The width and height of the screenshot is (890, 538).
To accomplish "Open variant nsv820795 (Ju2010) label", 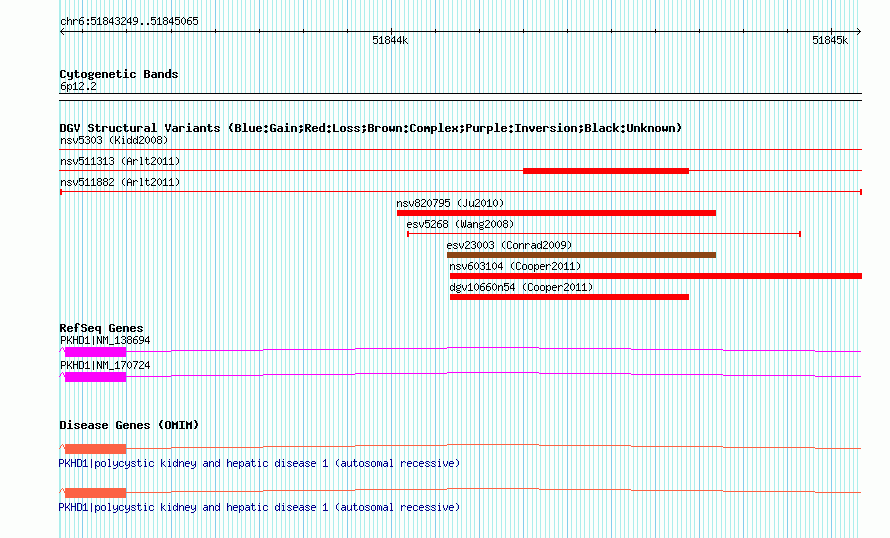I will tap(450, 203).
